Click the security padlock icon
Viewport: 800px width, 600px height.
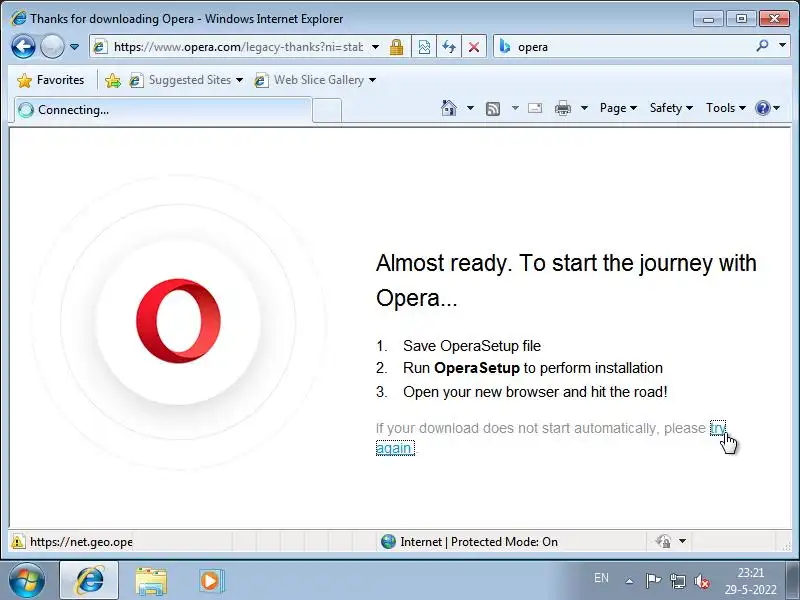396,47
